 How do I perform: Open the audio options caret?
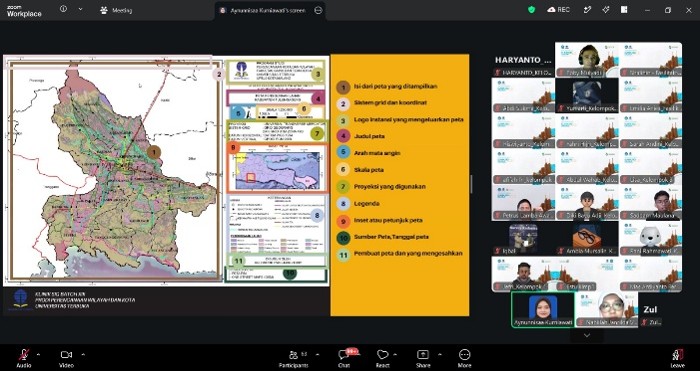(38, 354)
